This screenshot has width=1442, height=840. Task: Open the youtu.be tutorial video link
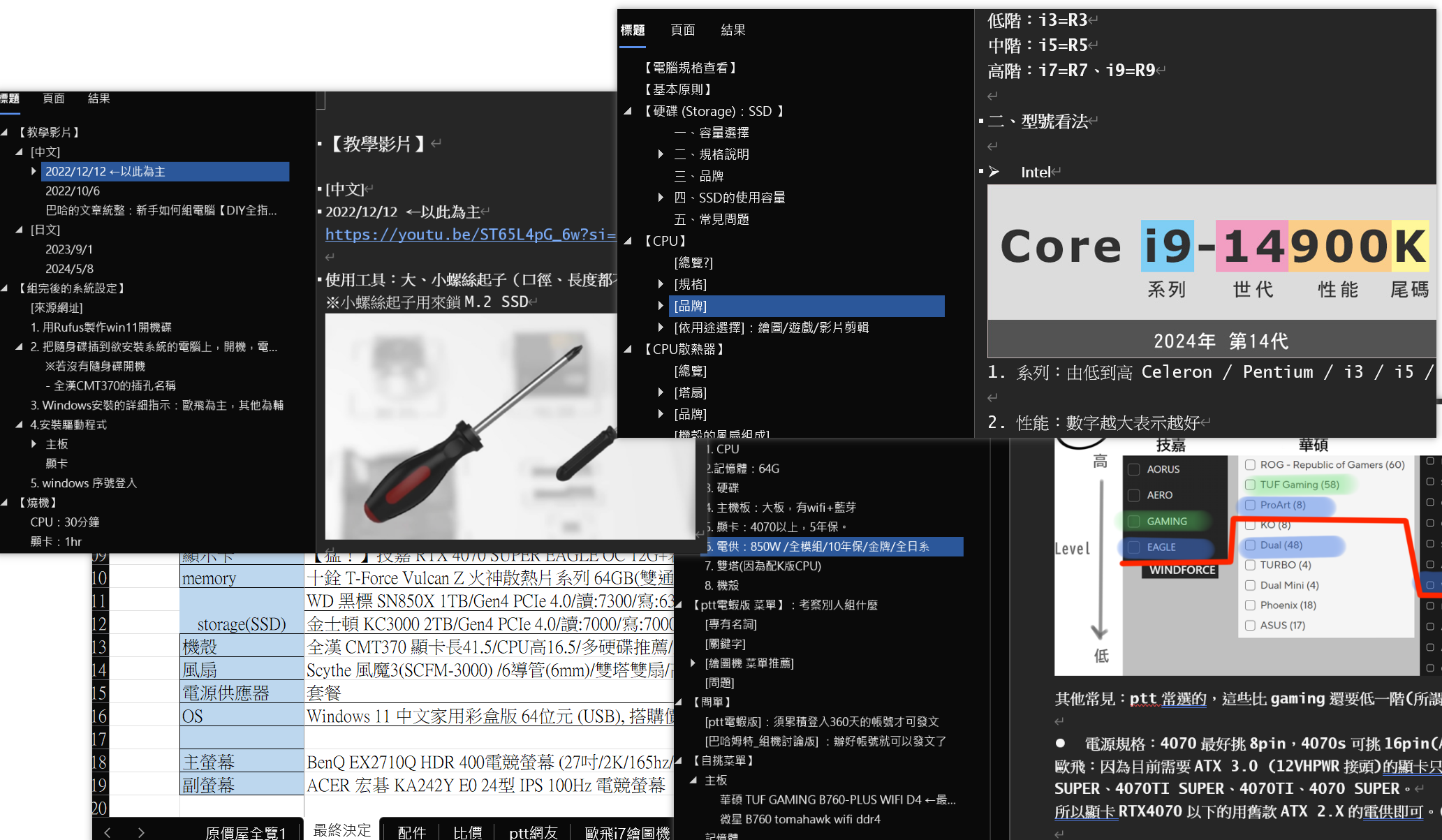click(x=471, y=235)
